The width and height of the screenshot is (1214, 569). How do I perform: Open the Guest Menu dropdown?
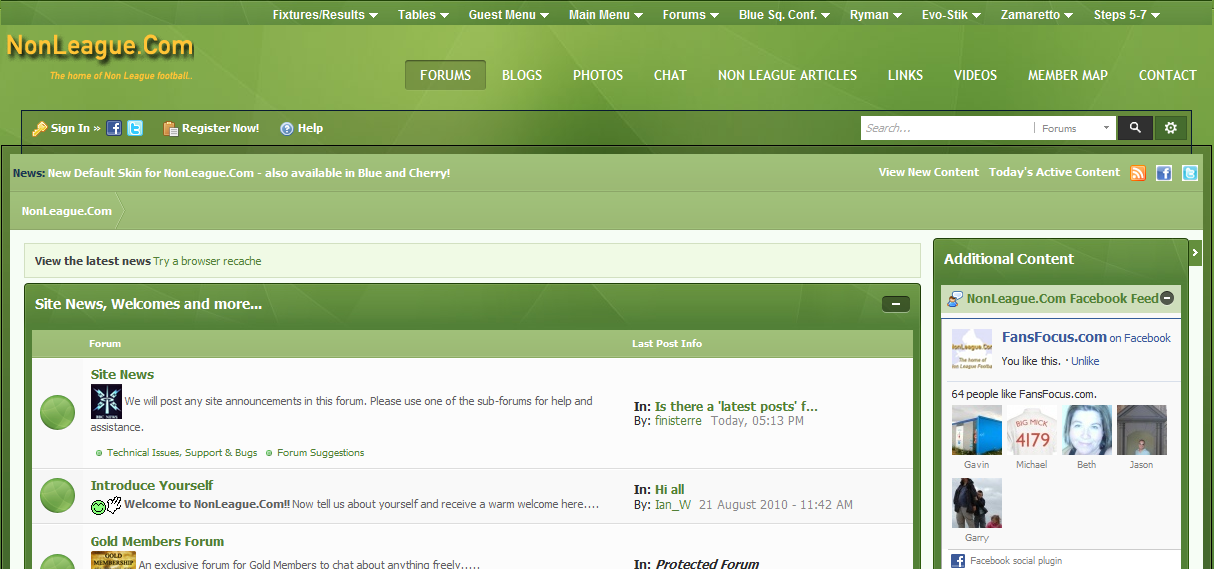point(508,15)
